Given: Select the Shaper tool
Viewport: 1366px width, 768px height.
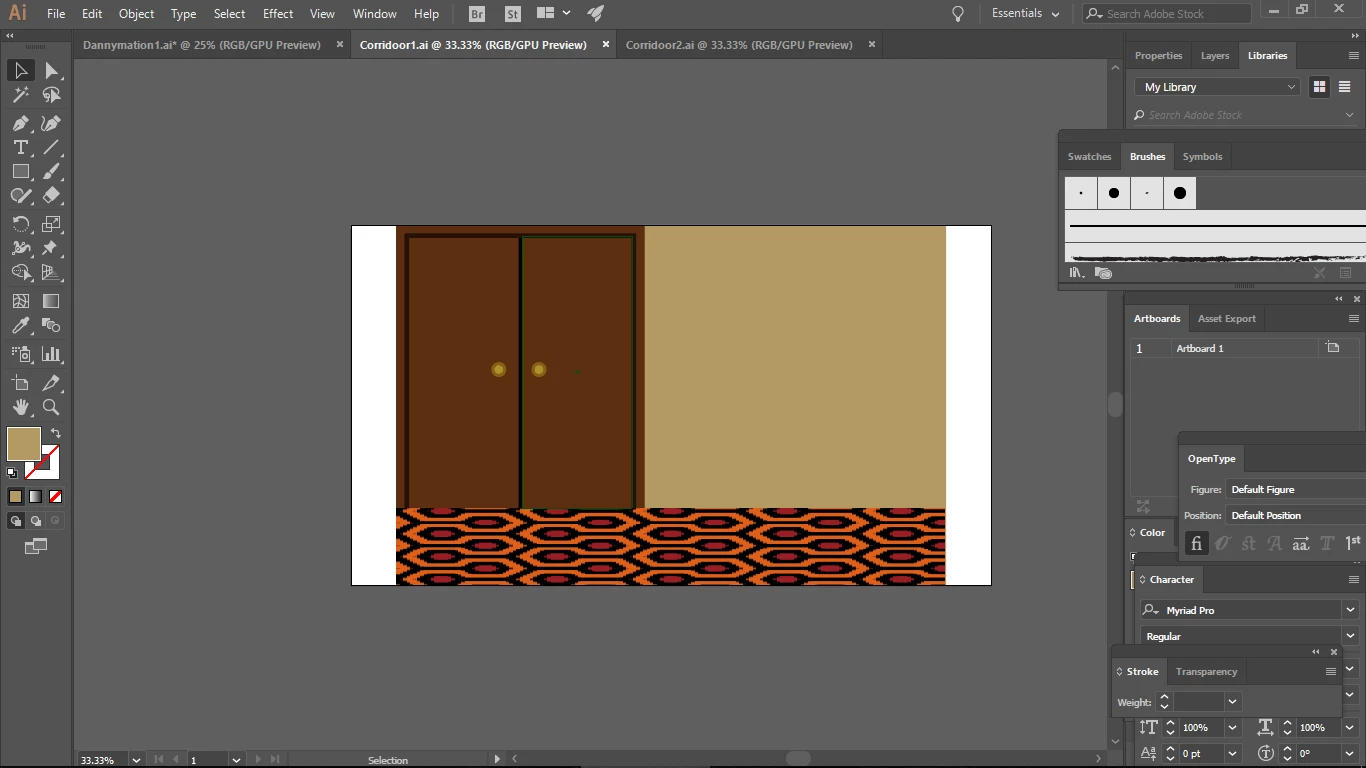Looking at the screenshot, I should point(20,196).
